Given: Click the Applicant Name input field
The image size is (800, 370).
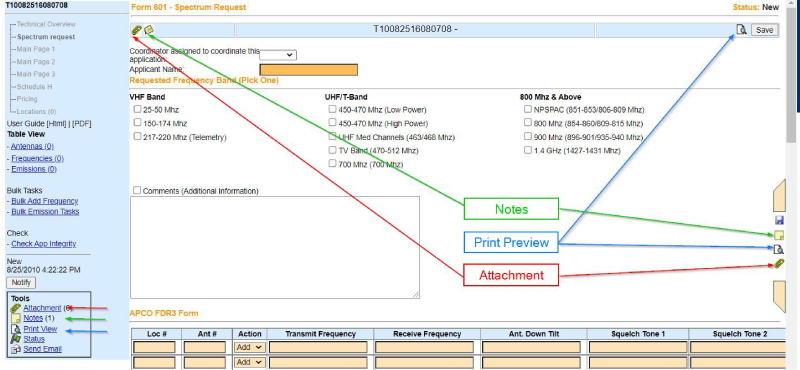Looking at the screenshot, I should (309, 70).
